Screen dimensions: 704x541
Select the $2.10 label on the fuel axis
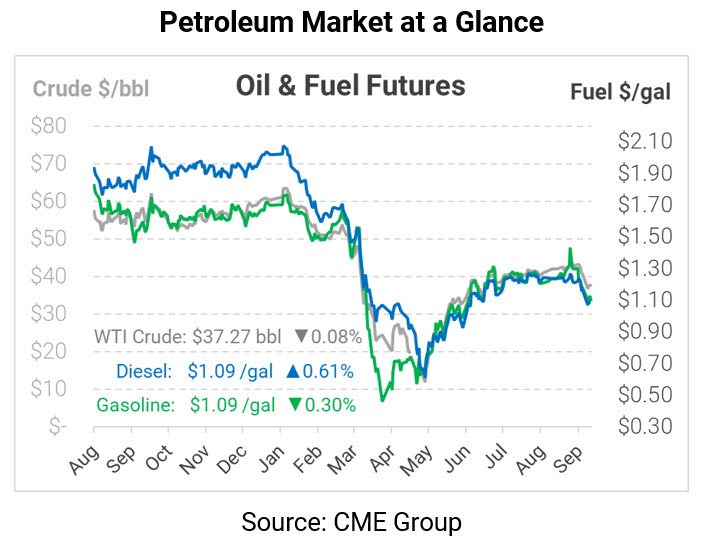pyautogui.click(x=644, y=141)
